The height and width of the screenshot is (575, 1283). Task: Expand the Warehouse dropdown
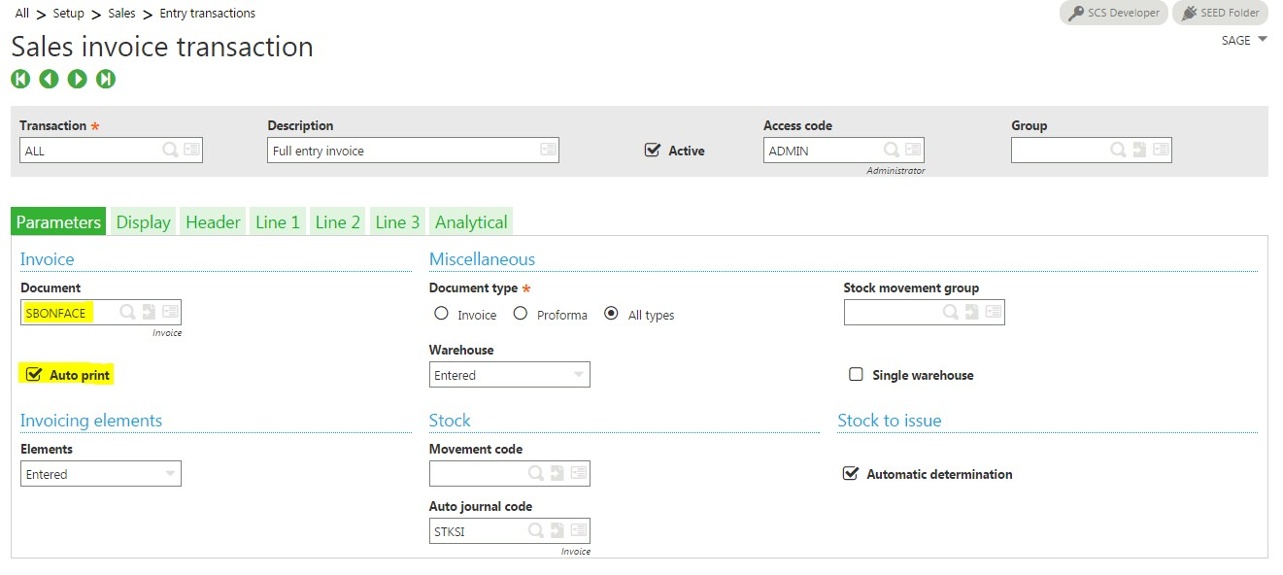point(578,375)
